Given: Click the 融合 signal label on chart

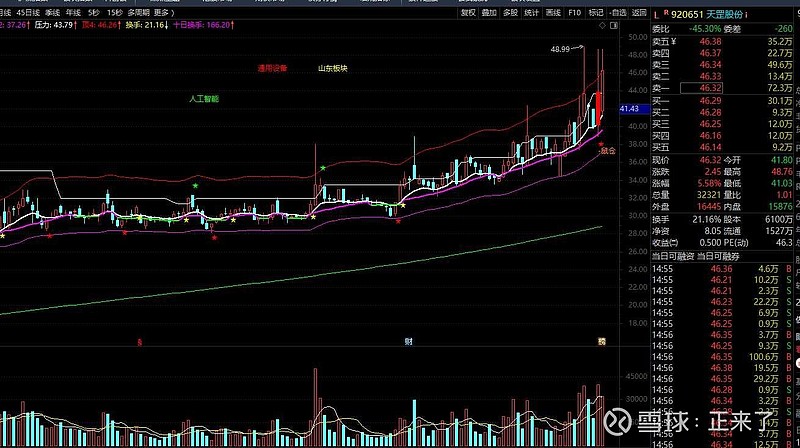Looking at the screenshot, I should (x=608, y=151).
